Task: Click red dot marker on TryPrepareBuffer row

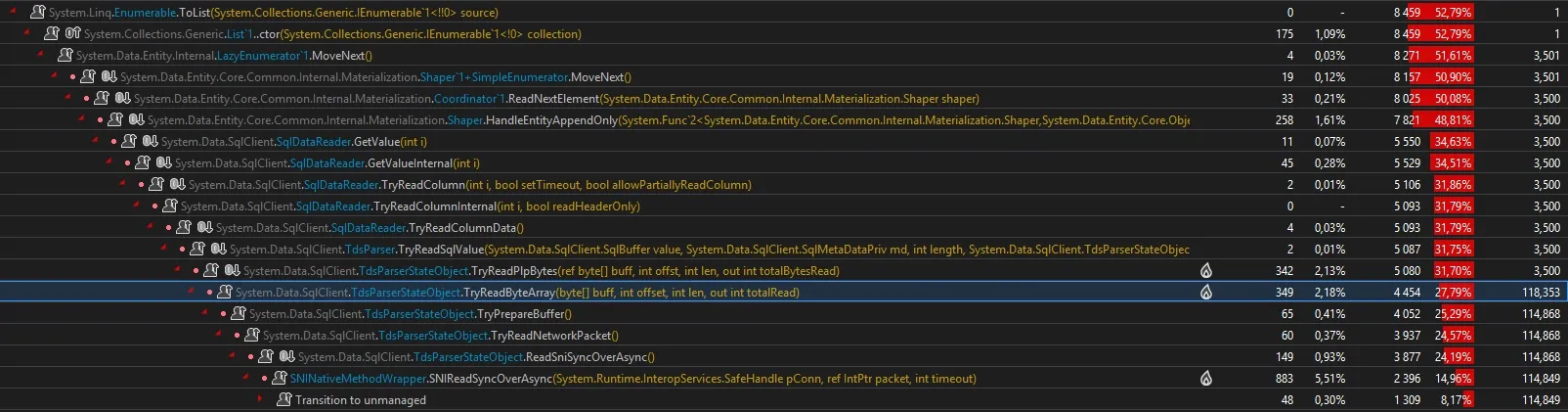Action: coord(223,314)
